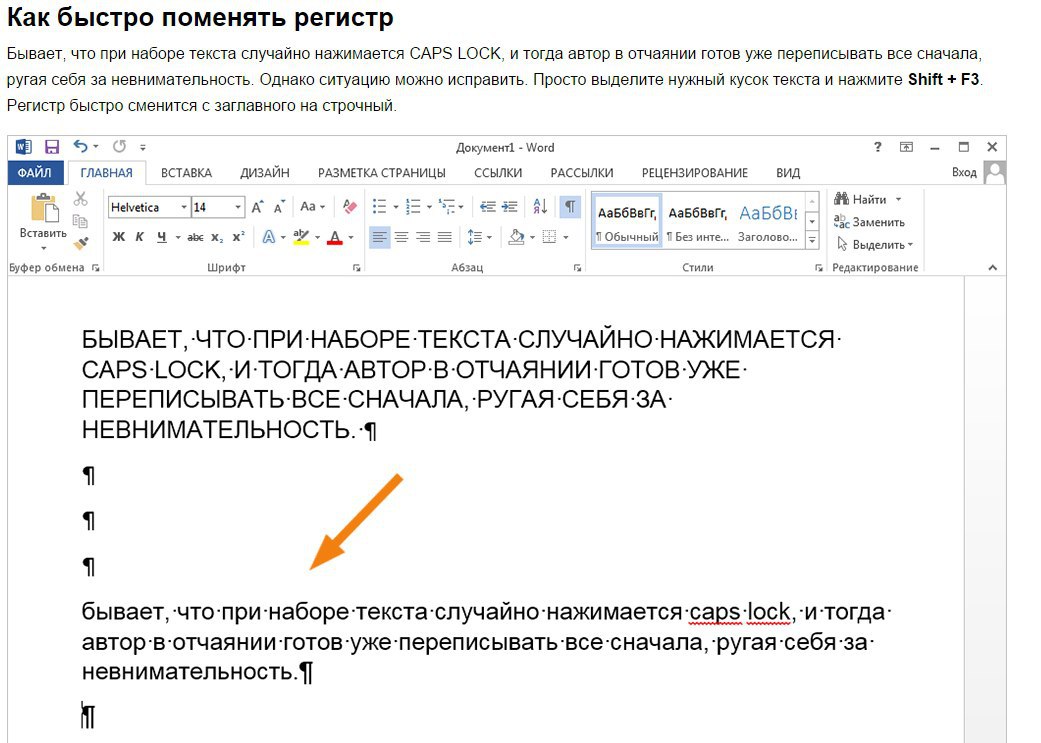Apply the Без инте... style

(x=698, y=222)
